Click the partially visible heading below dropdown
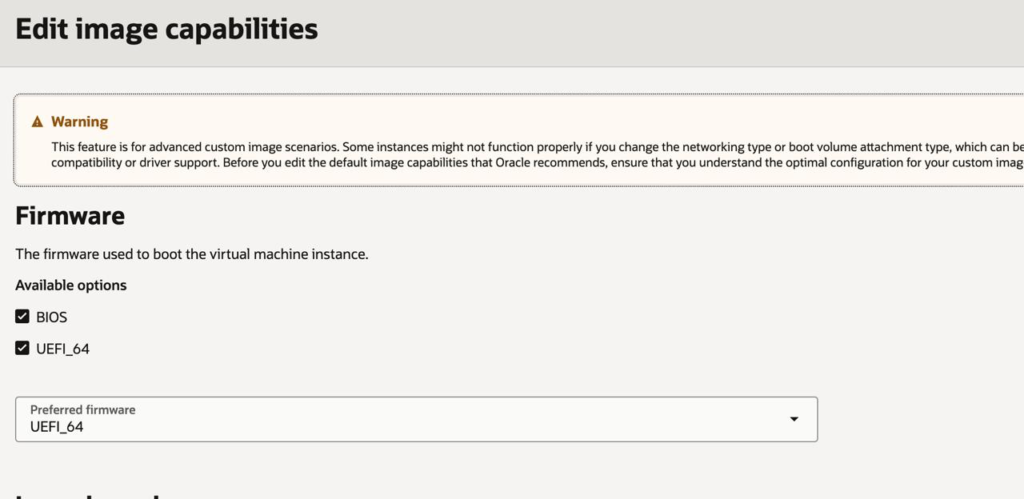1024x499 pixels. coord(88,494)
